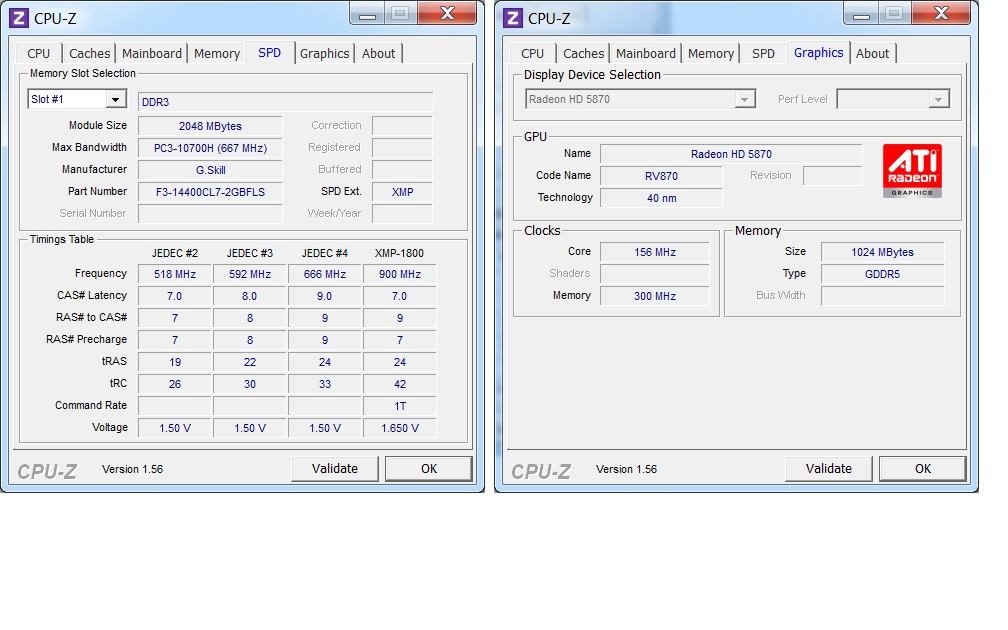Click Core clock value 156 MHz
1008x630 pixels.
click(654, 252)
